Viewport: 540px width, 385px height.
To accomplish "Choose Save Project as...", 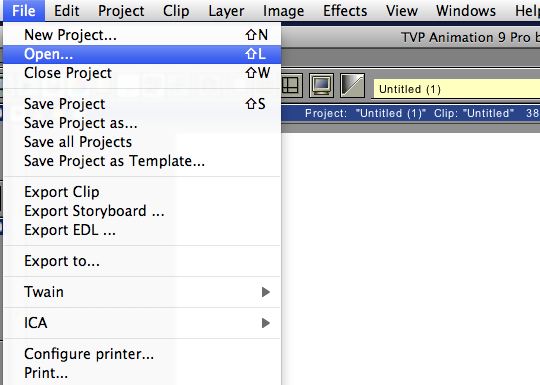I will pyautogui.click(x=142, y=123).
